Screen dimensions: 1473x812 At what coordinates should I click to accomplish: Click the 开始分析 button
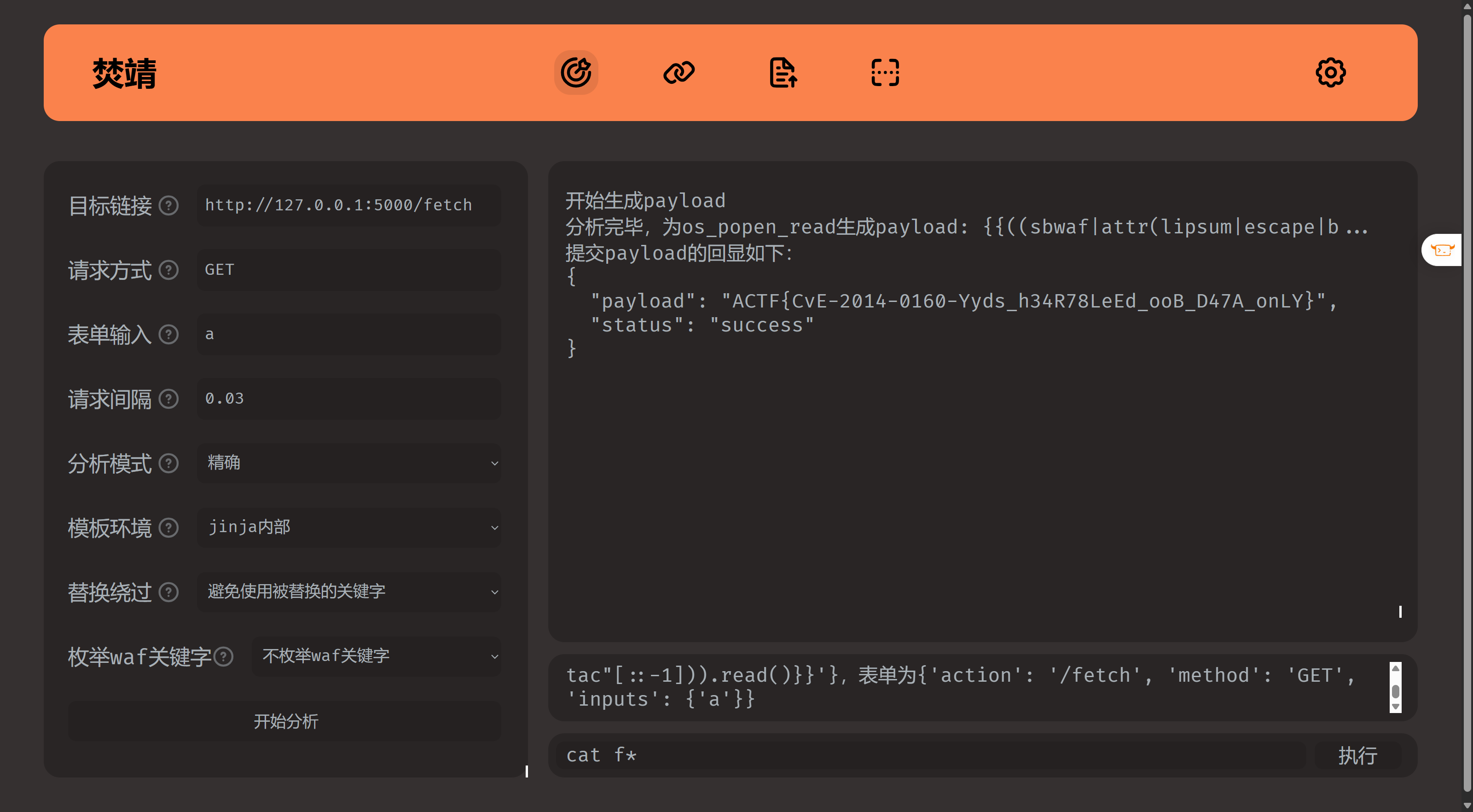pyautogui.click(x=285, y=721)
